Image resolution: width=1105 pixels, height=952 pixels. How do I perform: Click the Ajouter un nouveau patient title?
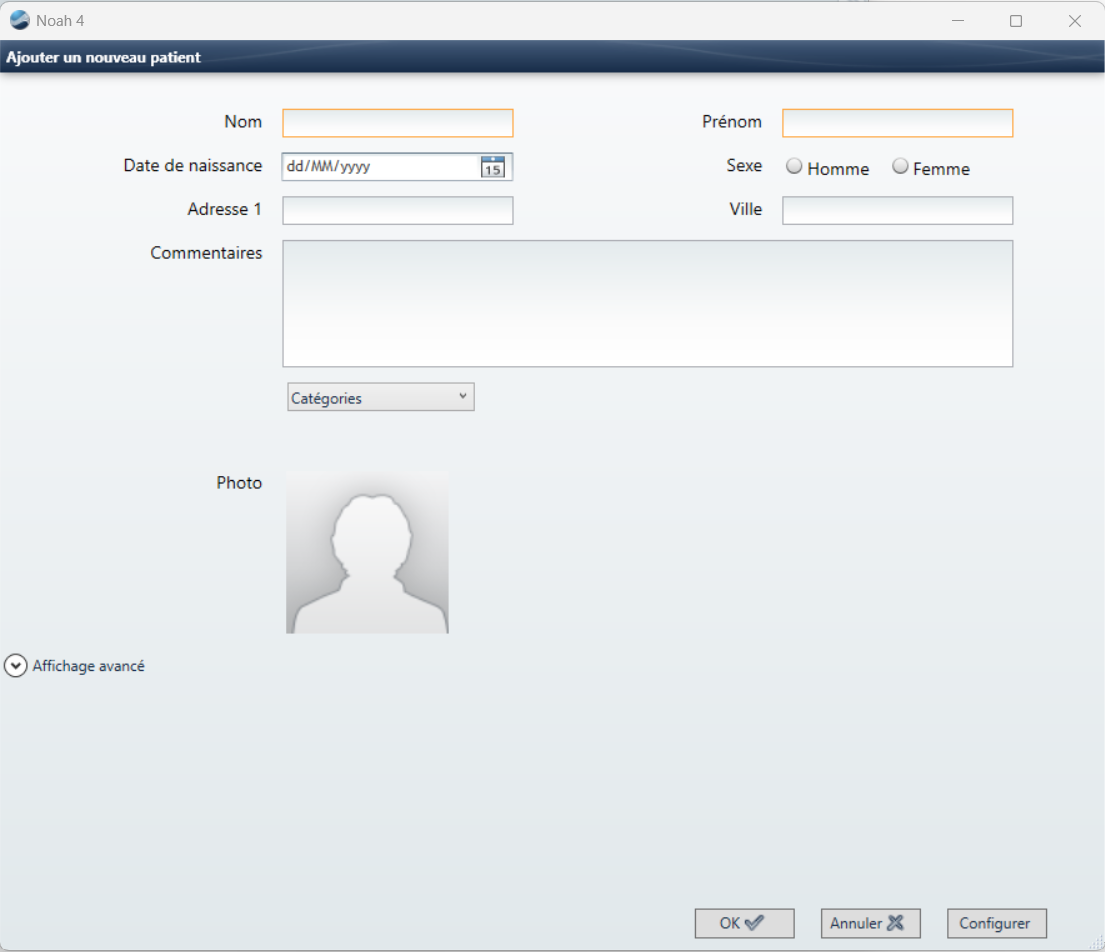click(x=104, y=58)
